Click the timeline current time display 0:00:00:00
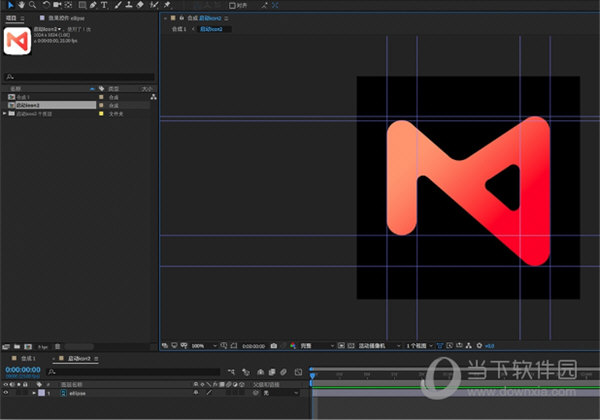Image resolution: width=600 pixels, height=420 pixels. point(23,370)
